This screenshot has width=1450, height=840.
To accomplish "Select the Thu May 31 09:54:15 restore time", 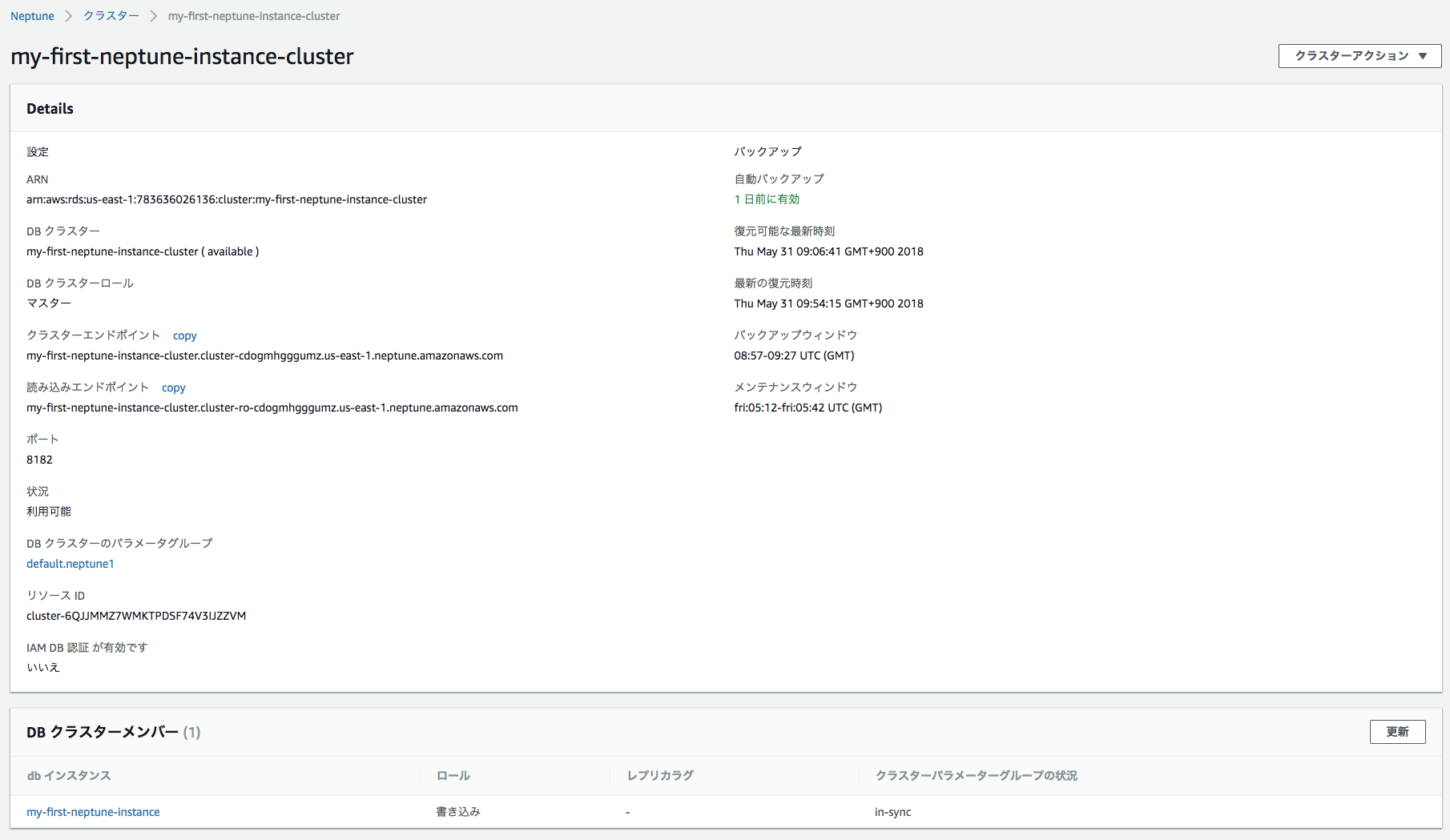I will (x=828, y=303).
